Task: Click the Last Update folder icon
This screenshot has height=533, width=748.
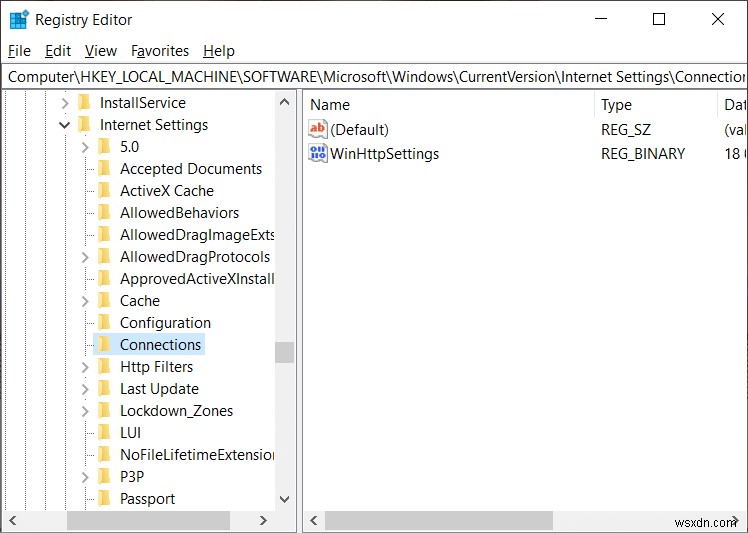Action: [x=104, y=388]
